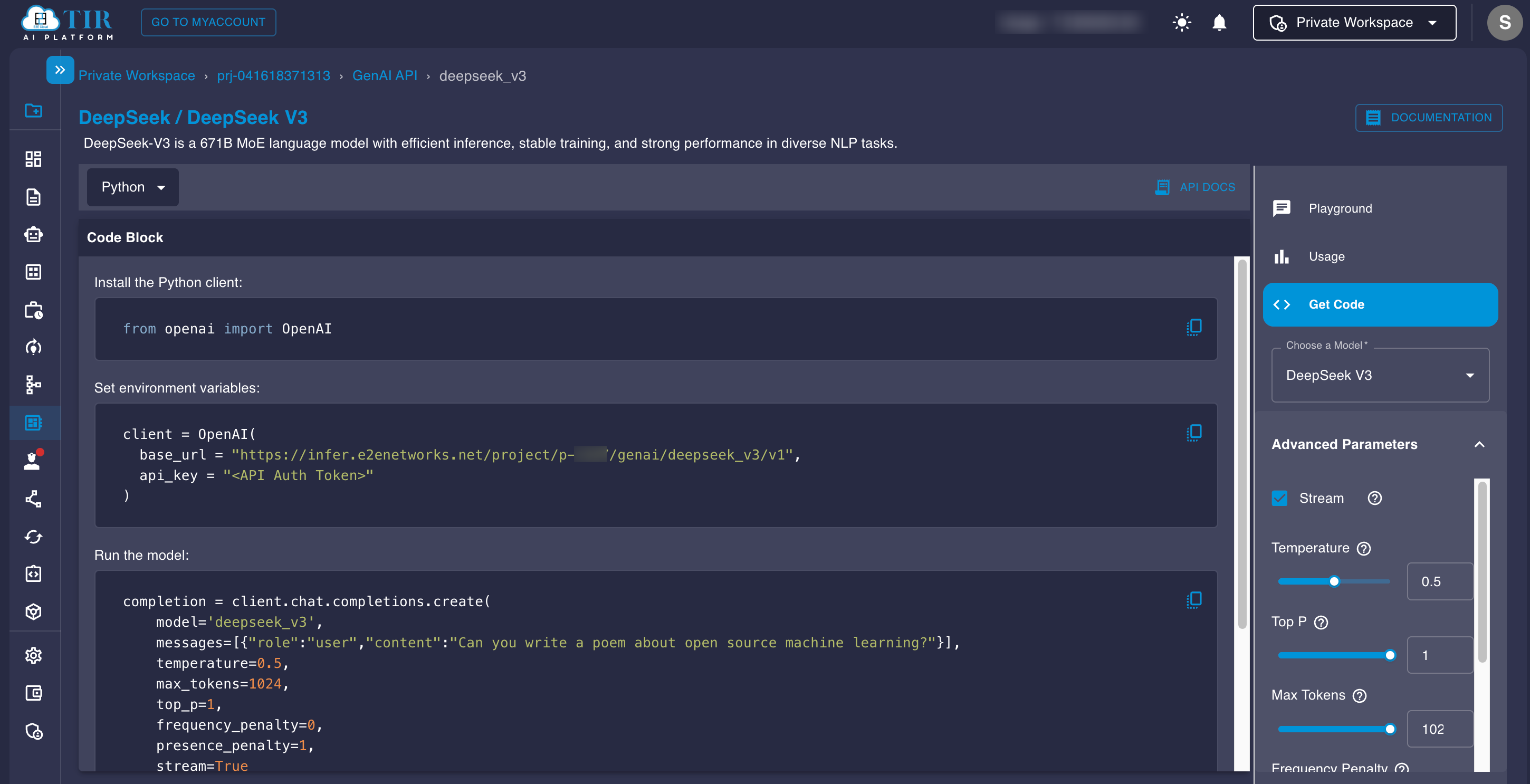Open the grid table icon in sidebar
The image size is (1530, 784).
pyautogui.click(x=33, y=272)
